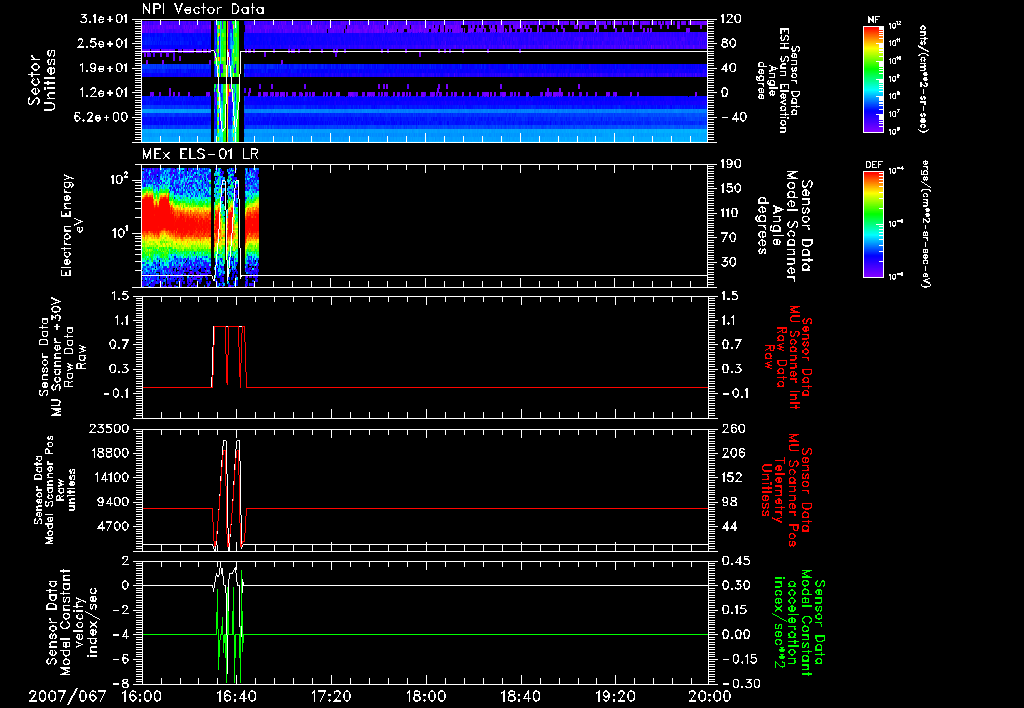1024x708 pixels.
Task: Click the 'Sector Unitless' axis label
Action: point(42,80)
